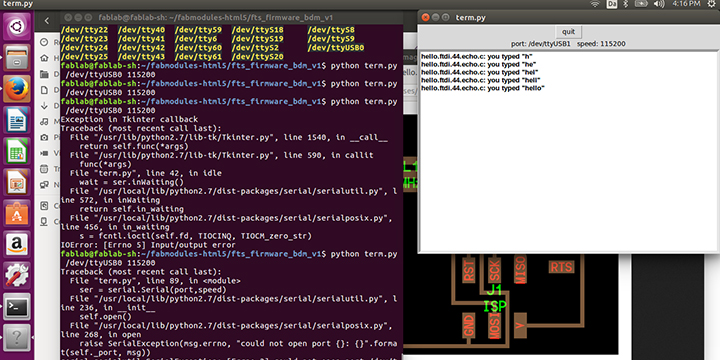Open LibreOffice Writer from the launcher
The width and height of the screenshot is (720, 360).
pyautogui.click(x=17, y=120)
